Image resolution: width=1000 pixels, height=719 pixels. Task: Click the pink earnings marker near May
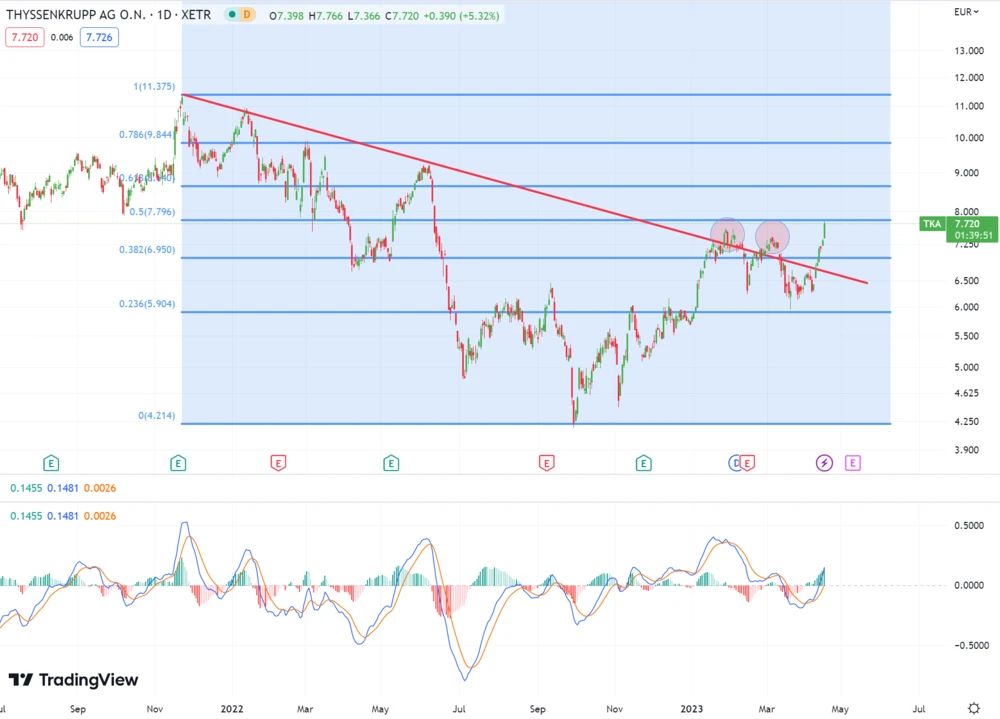(853, 462)
